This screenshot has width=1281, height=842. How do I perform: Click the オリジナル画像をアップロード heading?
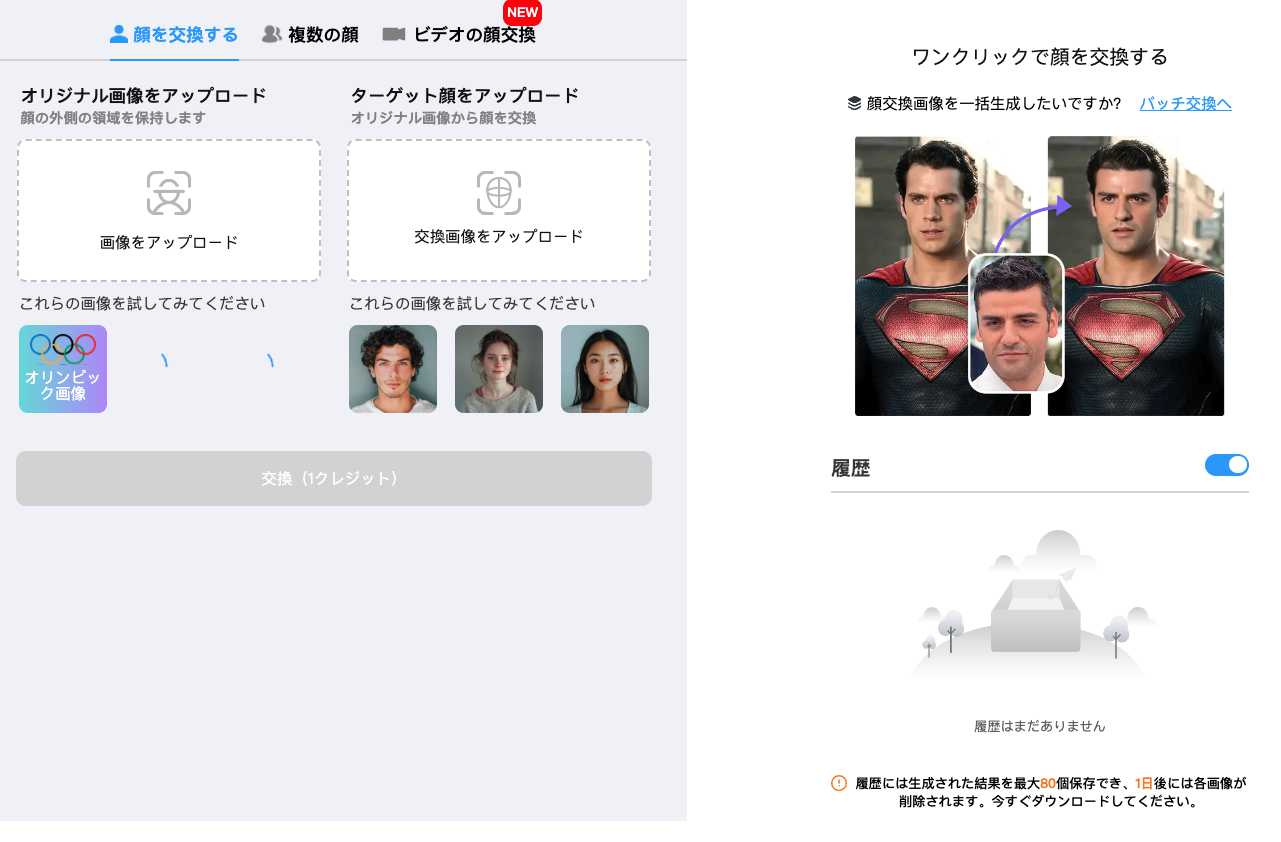pos(144,96)
